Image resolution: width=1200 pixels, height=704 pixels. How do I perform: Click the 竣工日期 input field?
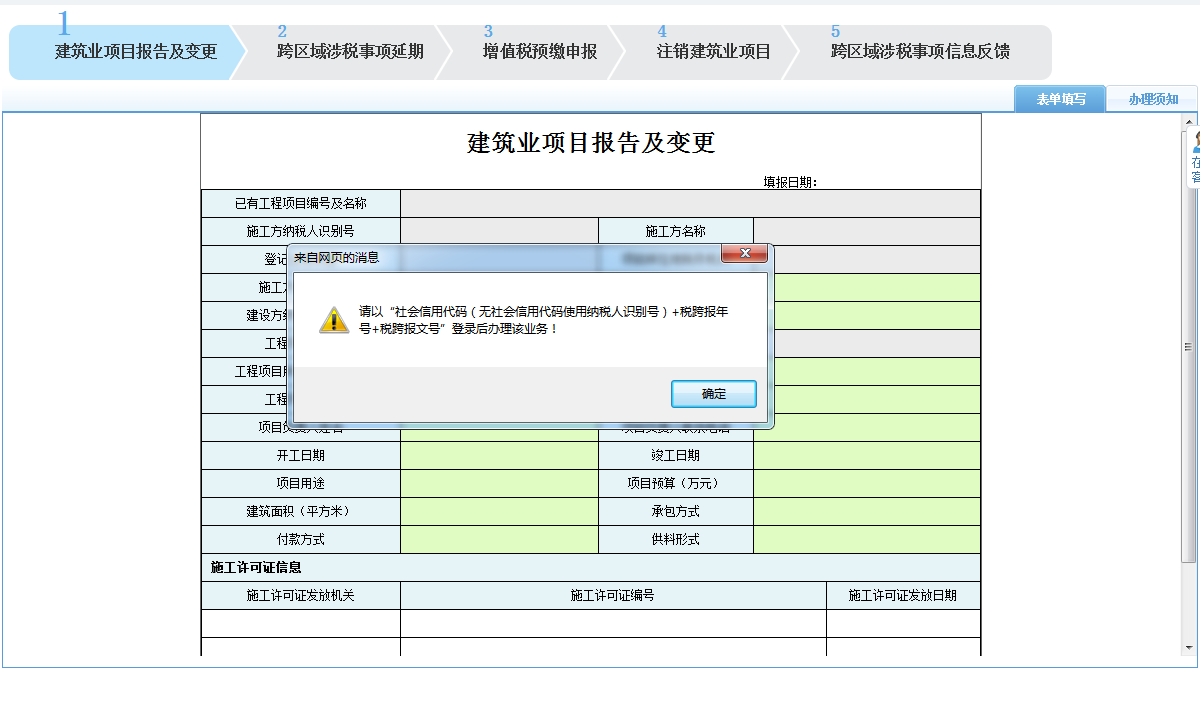(x=866, y=456)
